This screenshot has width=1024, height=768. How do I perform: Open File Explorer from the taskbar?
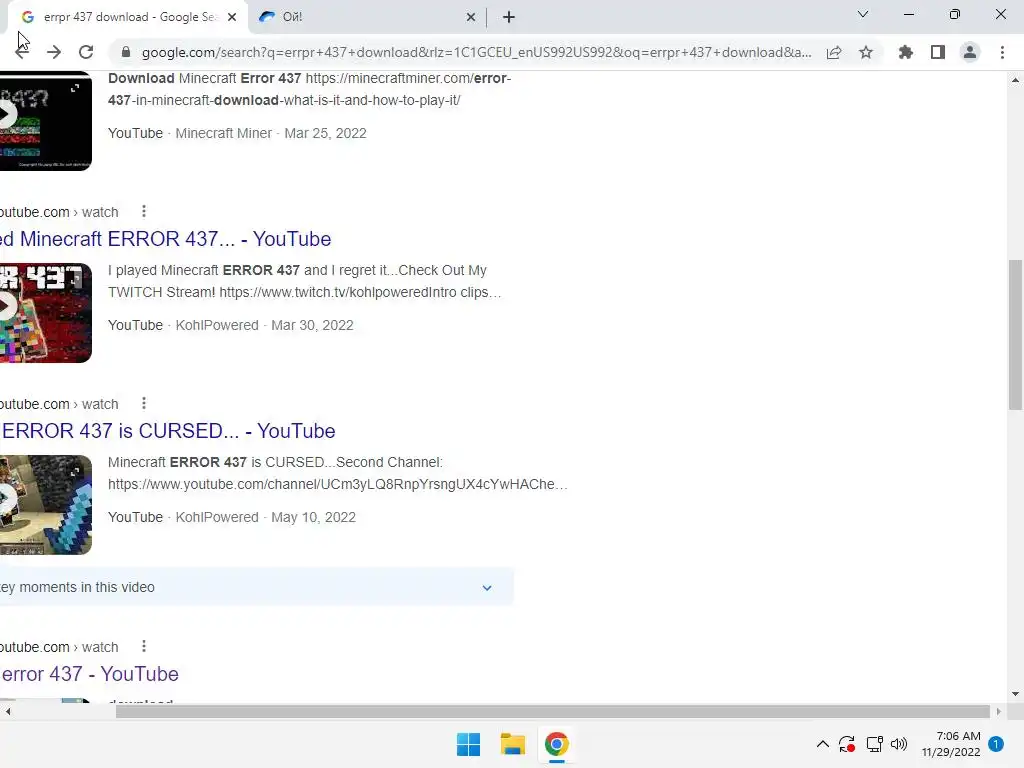pos(513,744)
